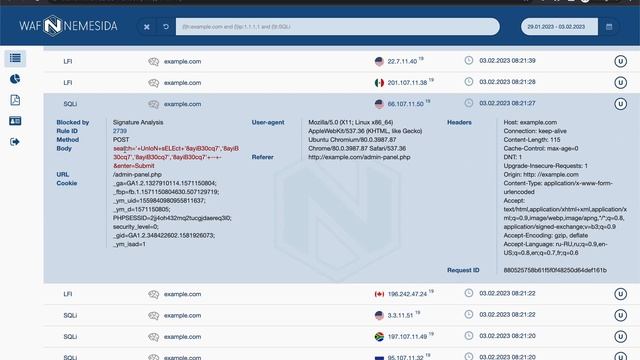This screenshot has width=640, height=360.
Task: Click timestamp 03.02.2023 08:21:27
Action: (x=507, y=103)
